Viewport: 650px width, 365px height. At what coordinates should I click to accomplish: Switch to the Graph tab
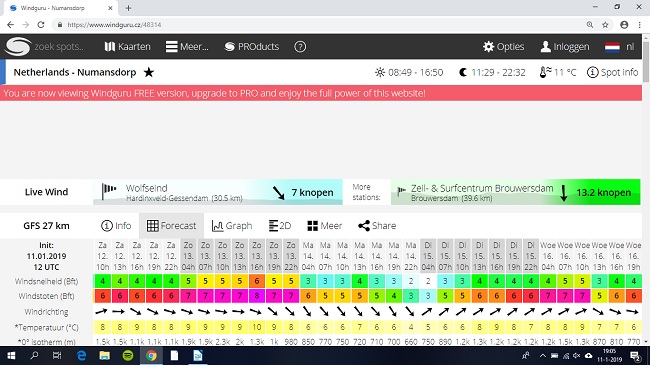point(232,226)
